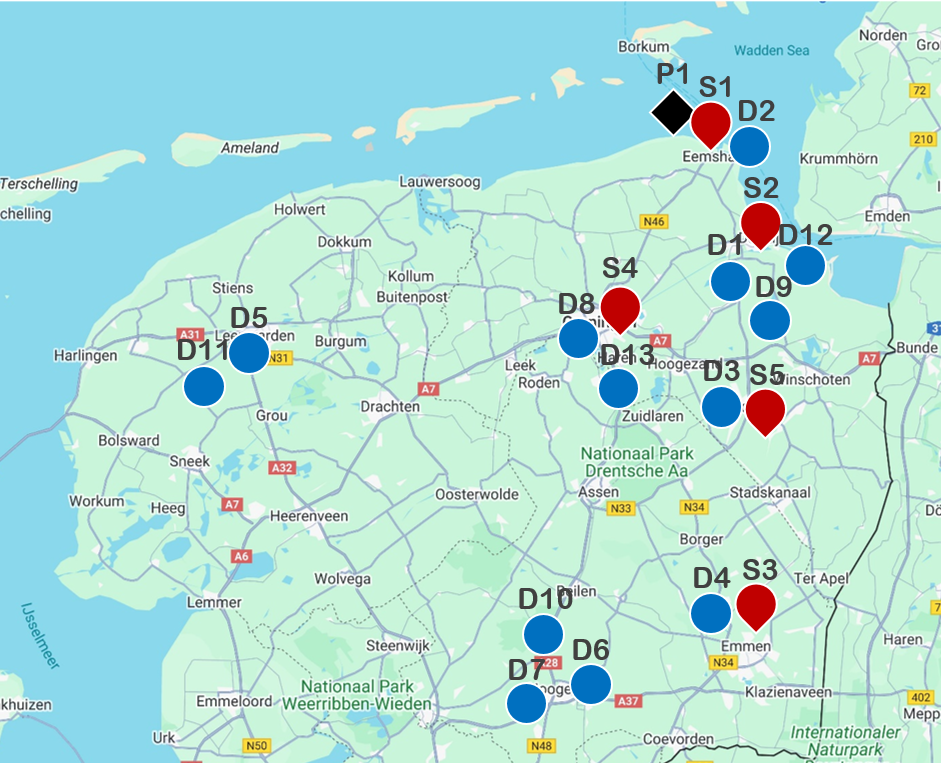Click the Emmeloord town label

(234, 701)
